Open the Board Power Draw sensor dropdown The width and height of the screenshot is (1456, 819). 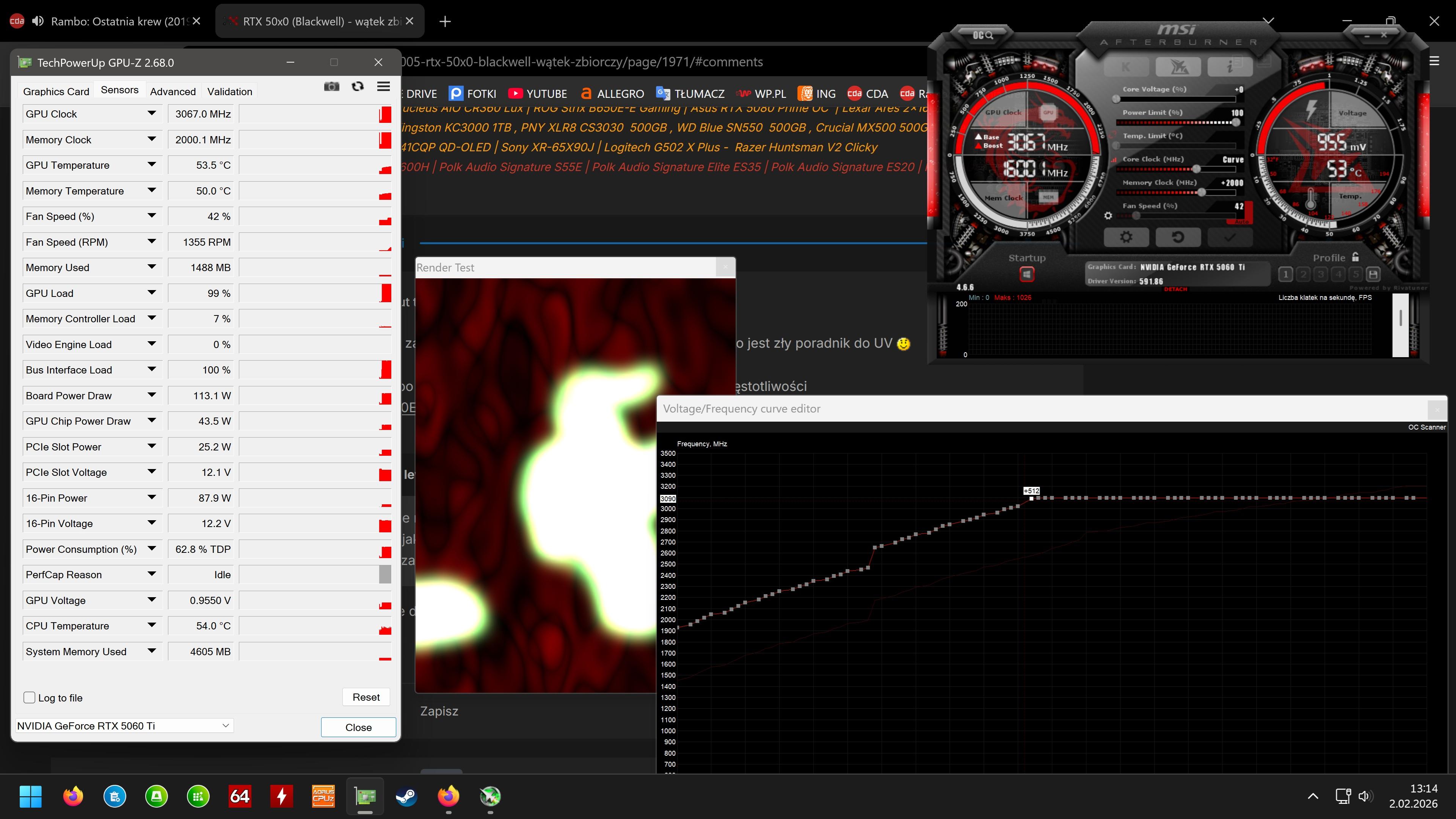(152, 395)
